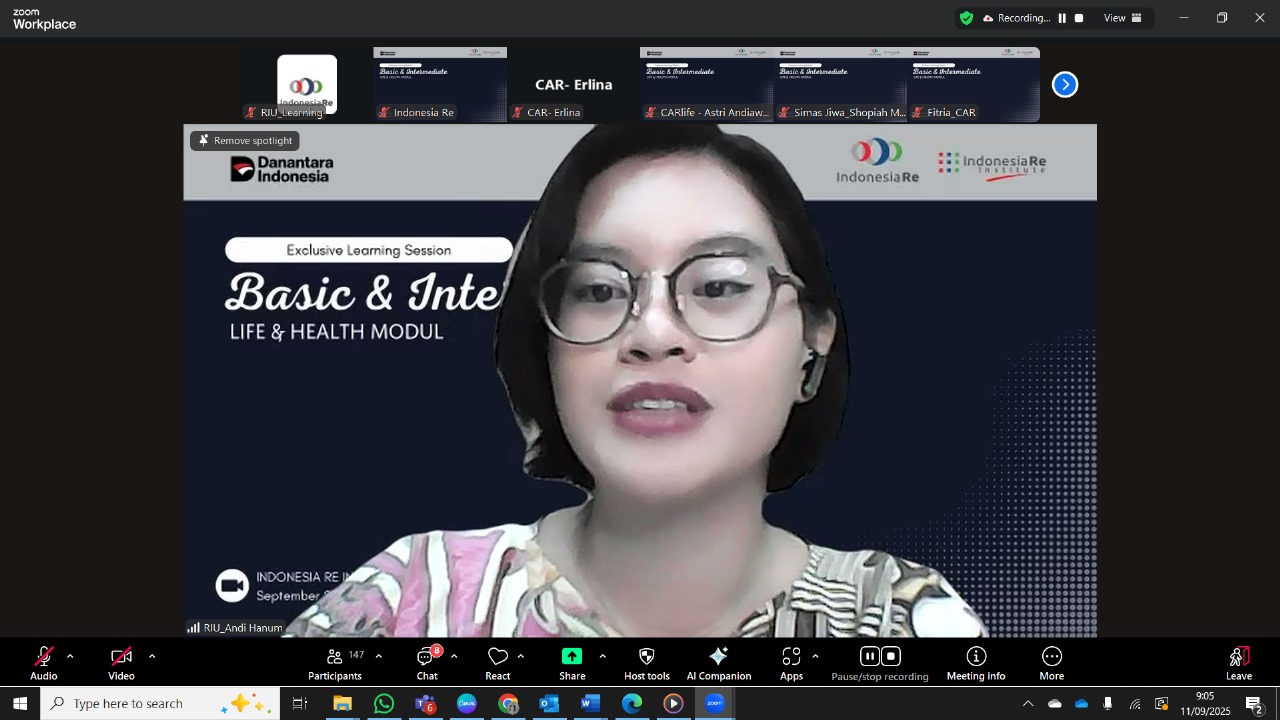Click Remove spotlight button
The height and width of the screenshot is (720, 1280).
point(245,141)
